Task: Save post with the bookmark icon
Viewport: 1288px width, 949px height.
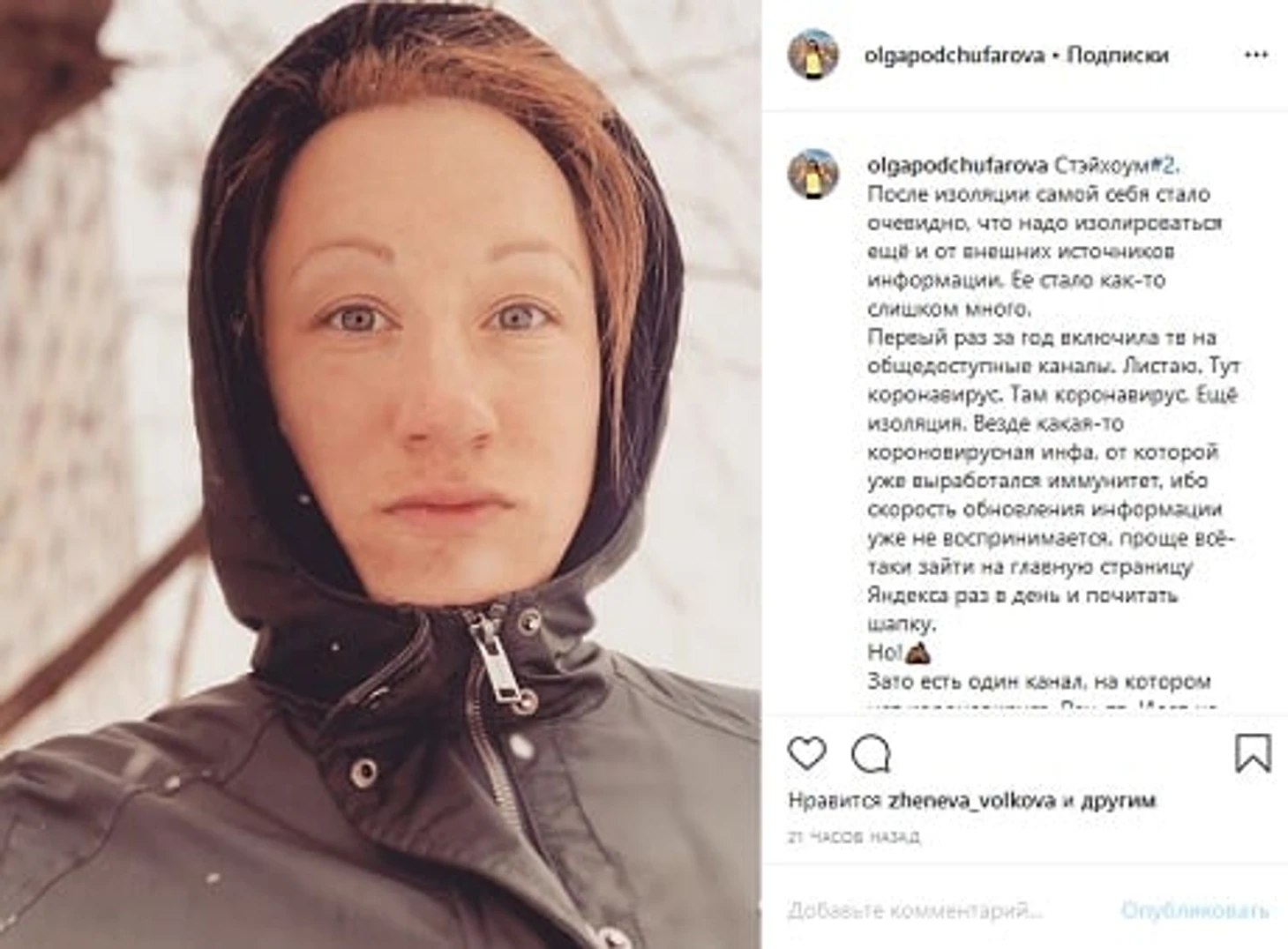Action: (x=1253, y=754)
